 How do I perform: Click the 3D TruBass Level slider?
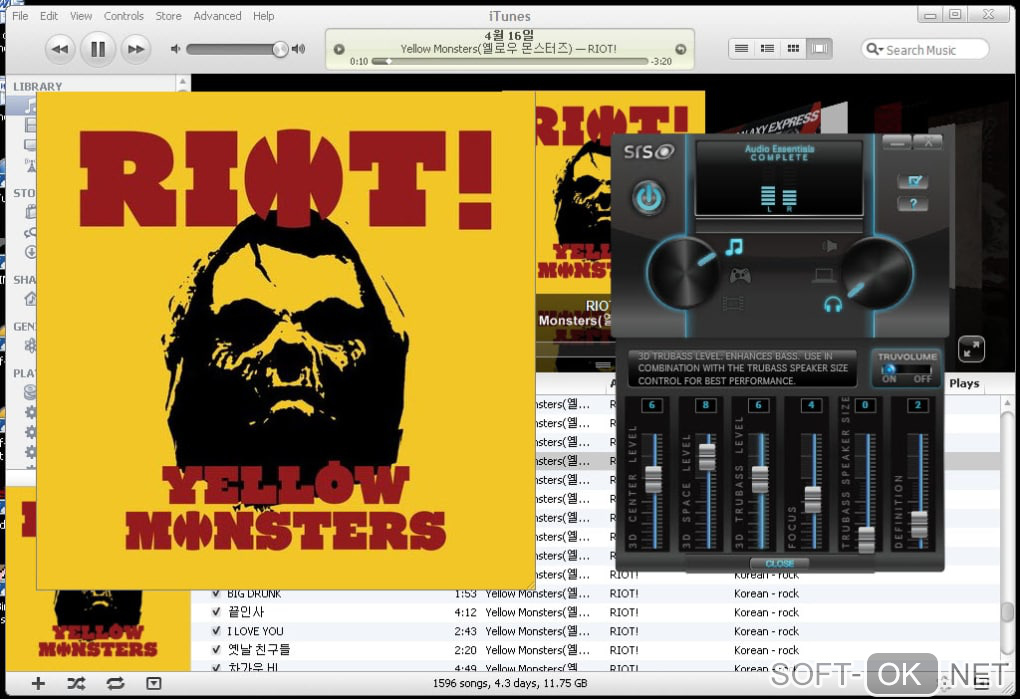(x=759, y=479)
